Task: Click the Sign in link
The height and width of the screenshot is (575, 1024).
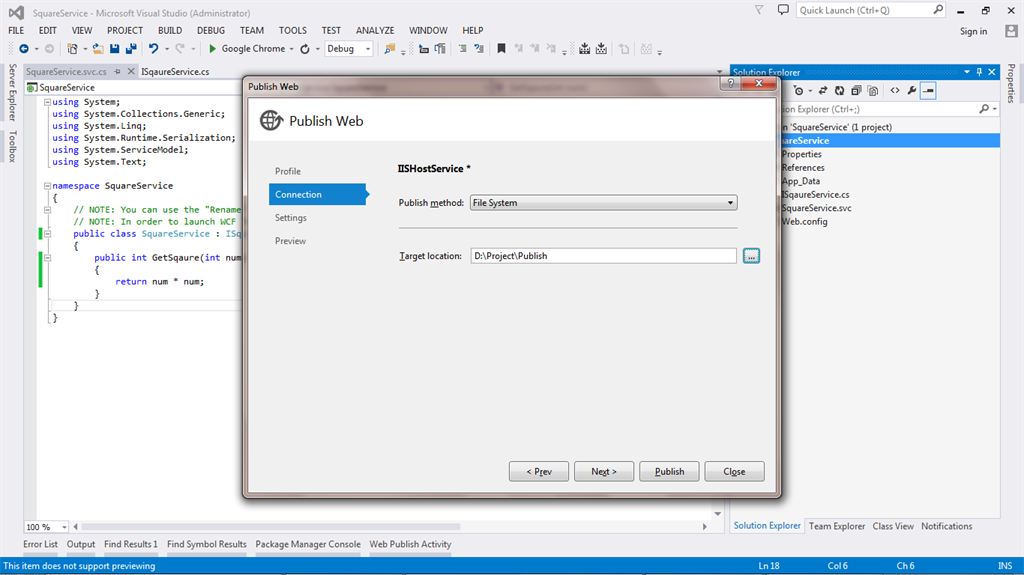Action: tap(973, 31)
